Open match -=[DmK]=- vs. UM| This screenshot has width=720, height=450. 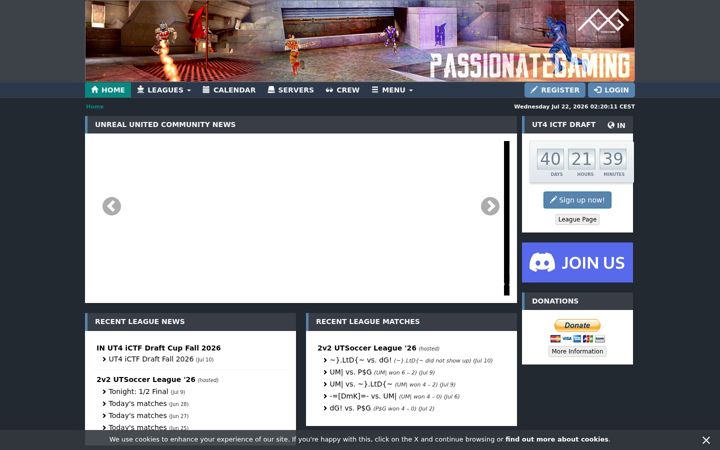click(x=363, y=396)
